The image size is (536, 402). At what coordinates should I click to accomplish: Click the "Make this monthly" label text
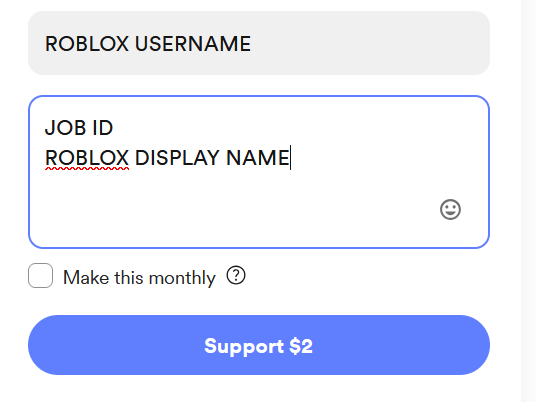click(x=139, y=277)
